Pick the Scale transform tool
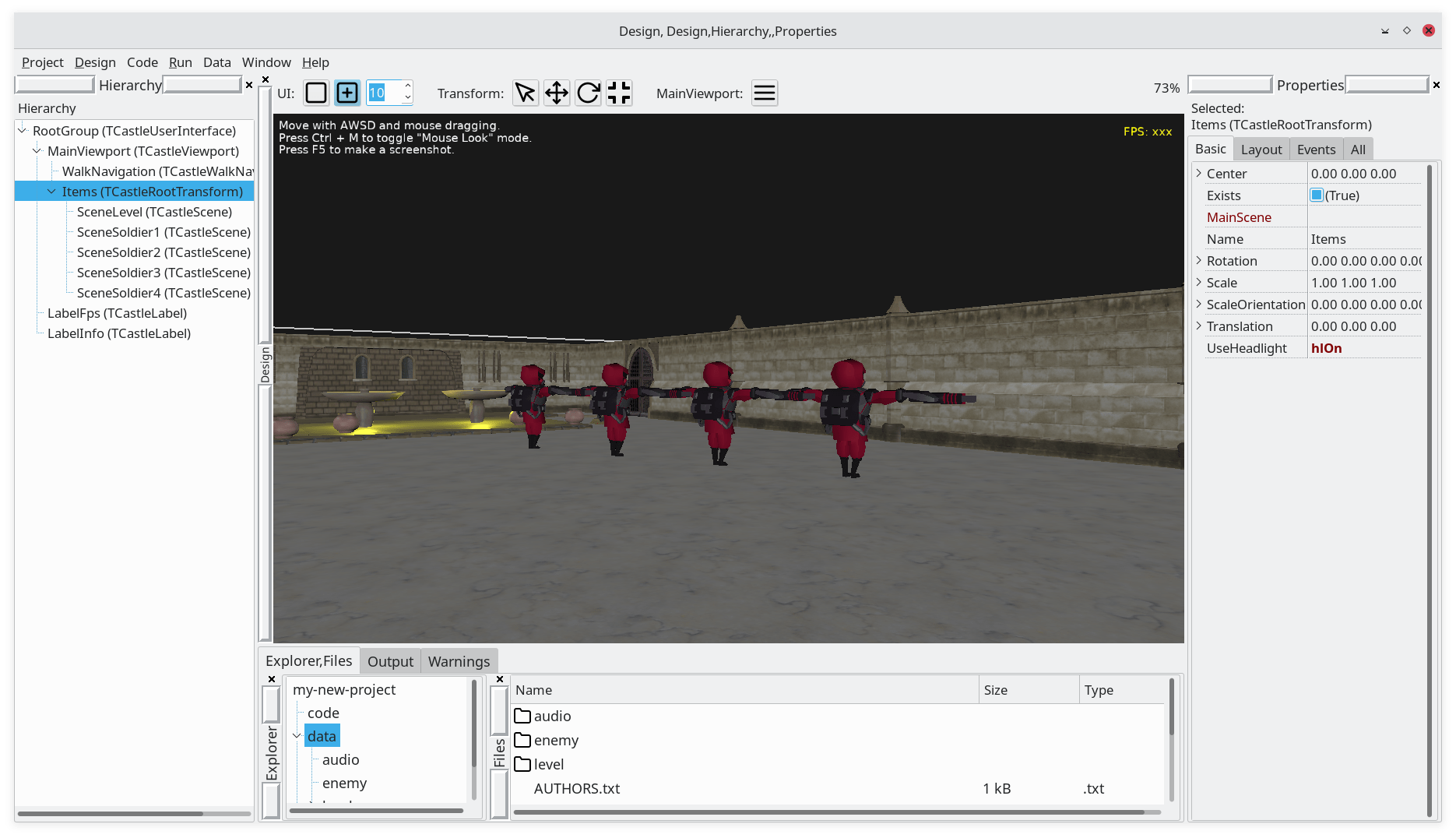Image resolution: width=1456 pixels, height=838 pixels. point(618,93)
